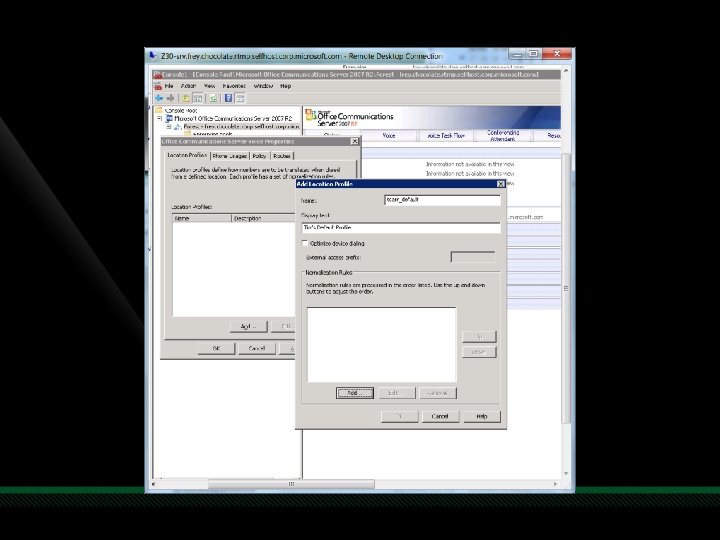This screenshot has height=540, width=720.
Task: Click the Forest node icon in the tree
Action: (x=178, y=126)
